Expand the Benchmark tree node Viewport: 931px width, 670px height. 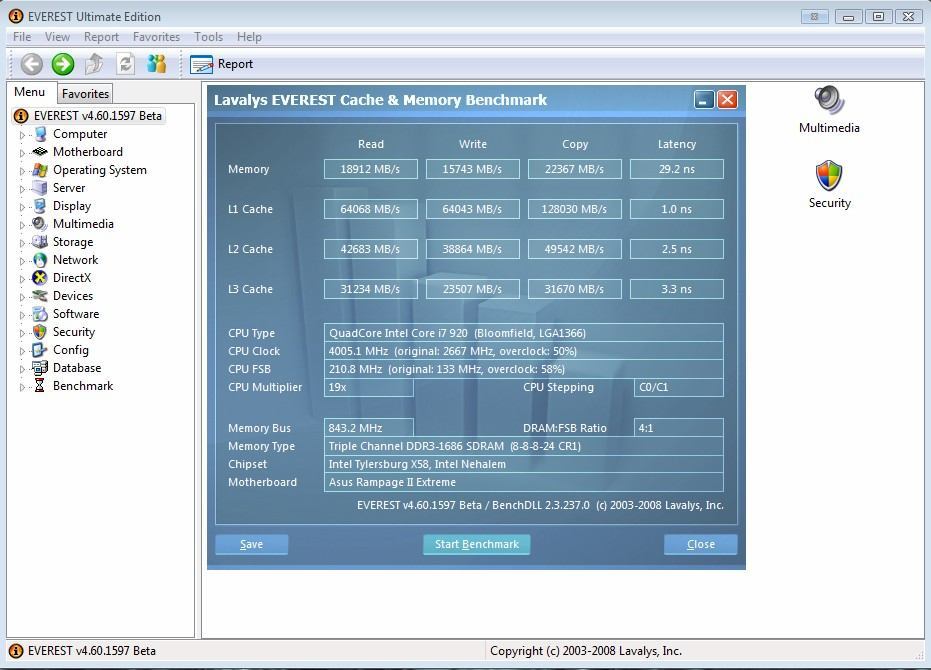[x=22, y=387]
